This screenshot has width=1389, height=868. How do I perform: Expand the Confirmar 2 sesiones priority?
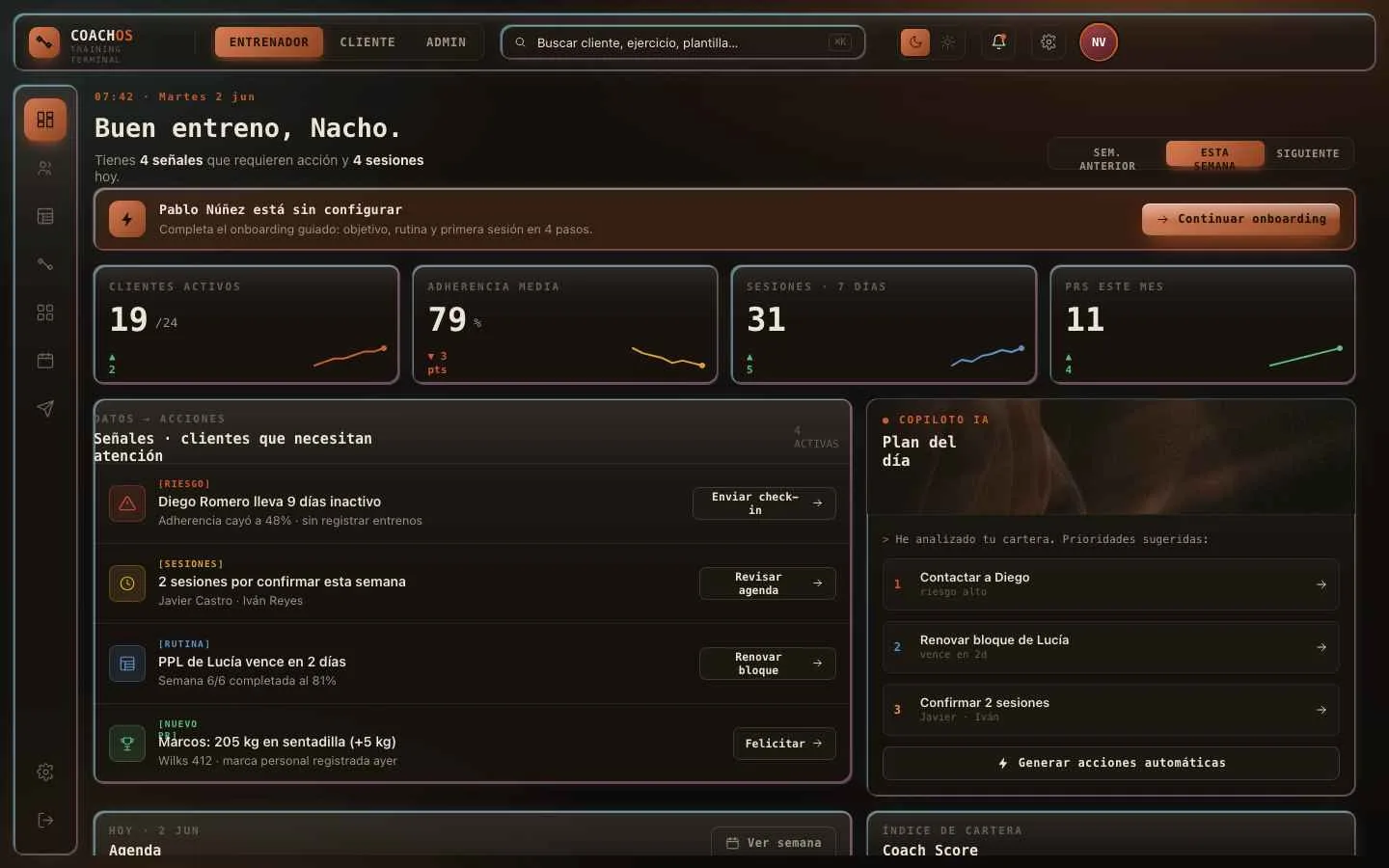pos(1110,710)
